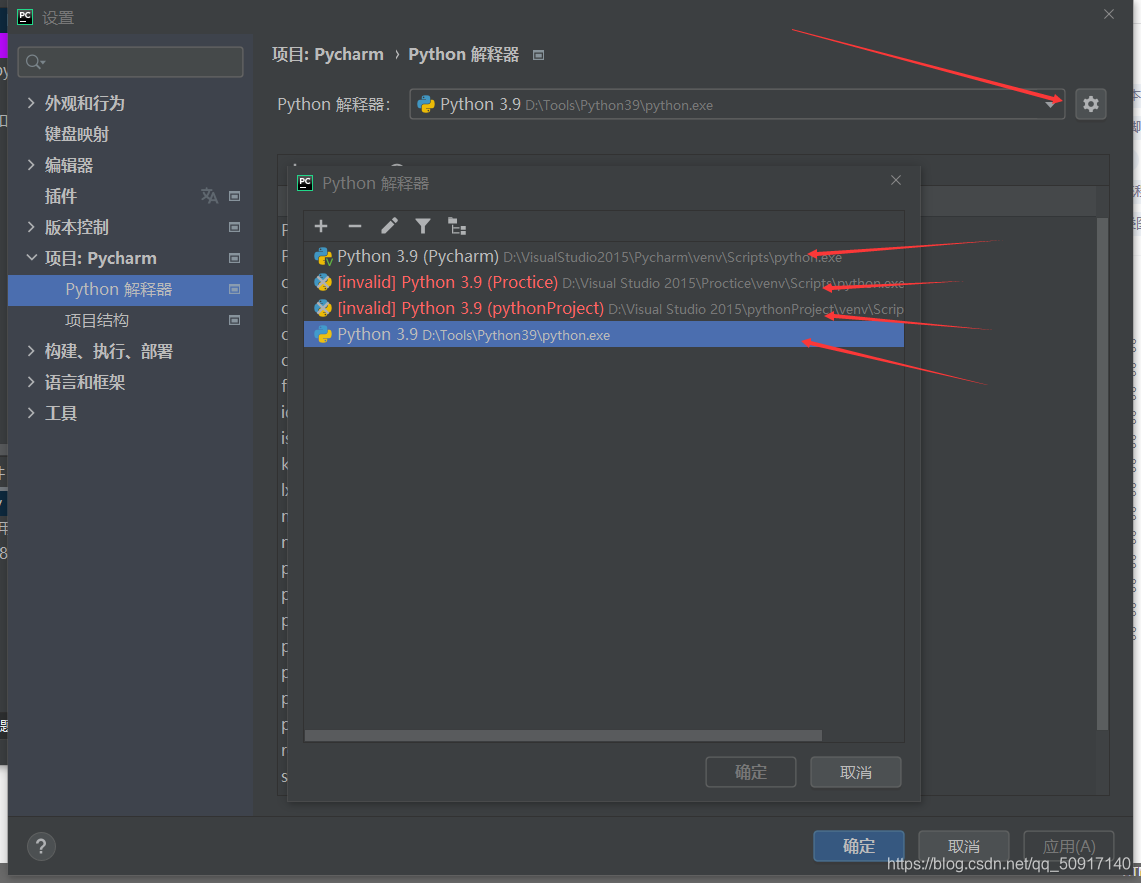The height and width of the screenshot is (883, 1141).
Task: Click the 项目: Pycharm breadcrumb
Action: (x=327, y=55)
